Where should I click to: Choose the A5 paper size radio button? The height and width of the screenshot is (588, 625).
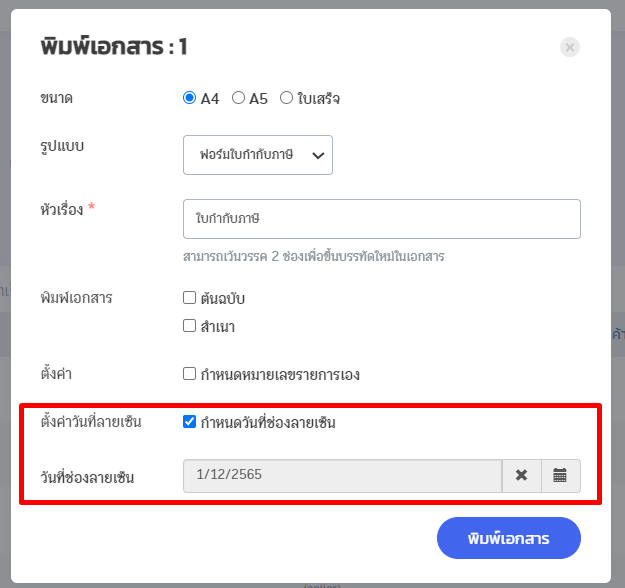point(238,98)
